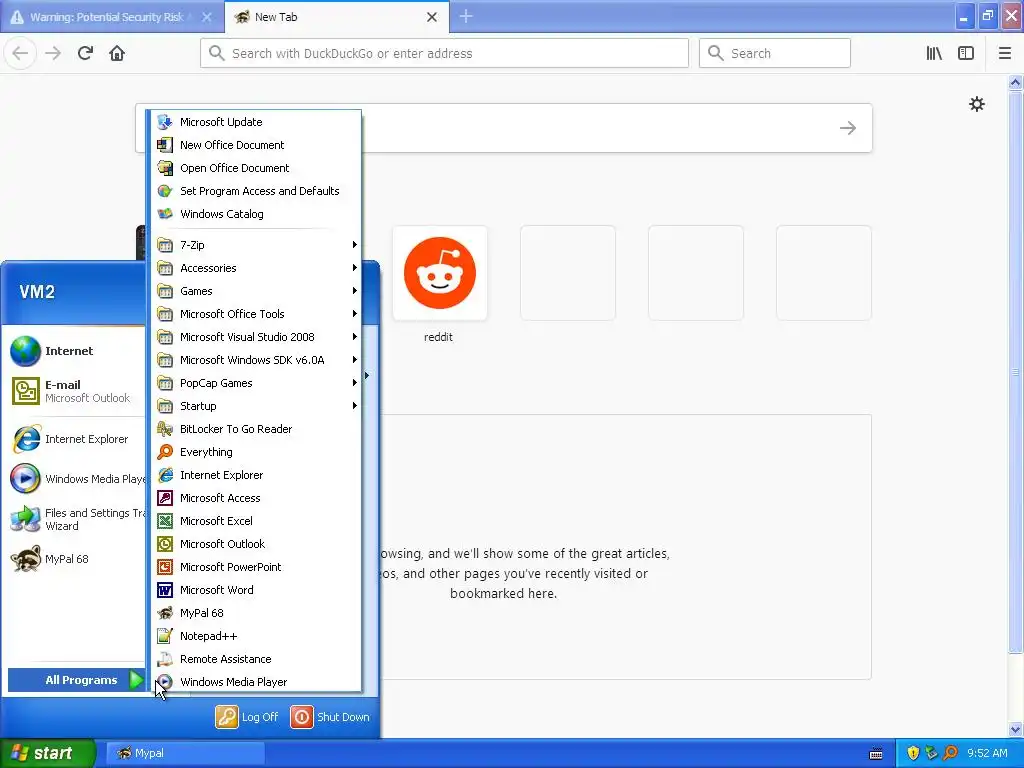The image size is (1024, 768).
Task: Focus the DuckDuckGo address bar
Action: coord(444,53)
